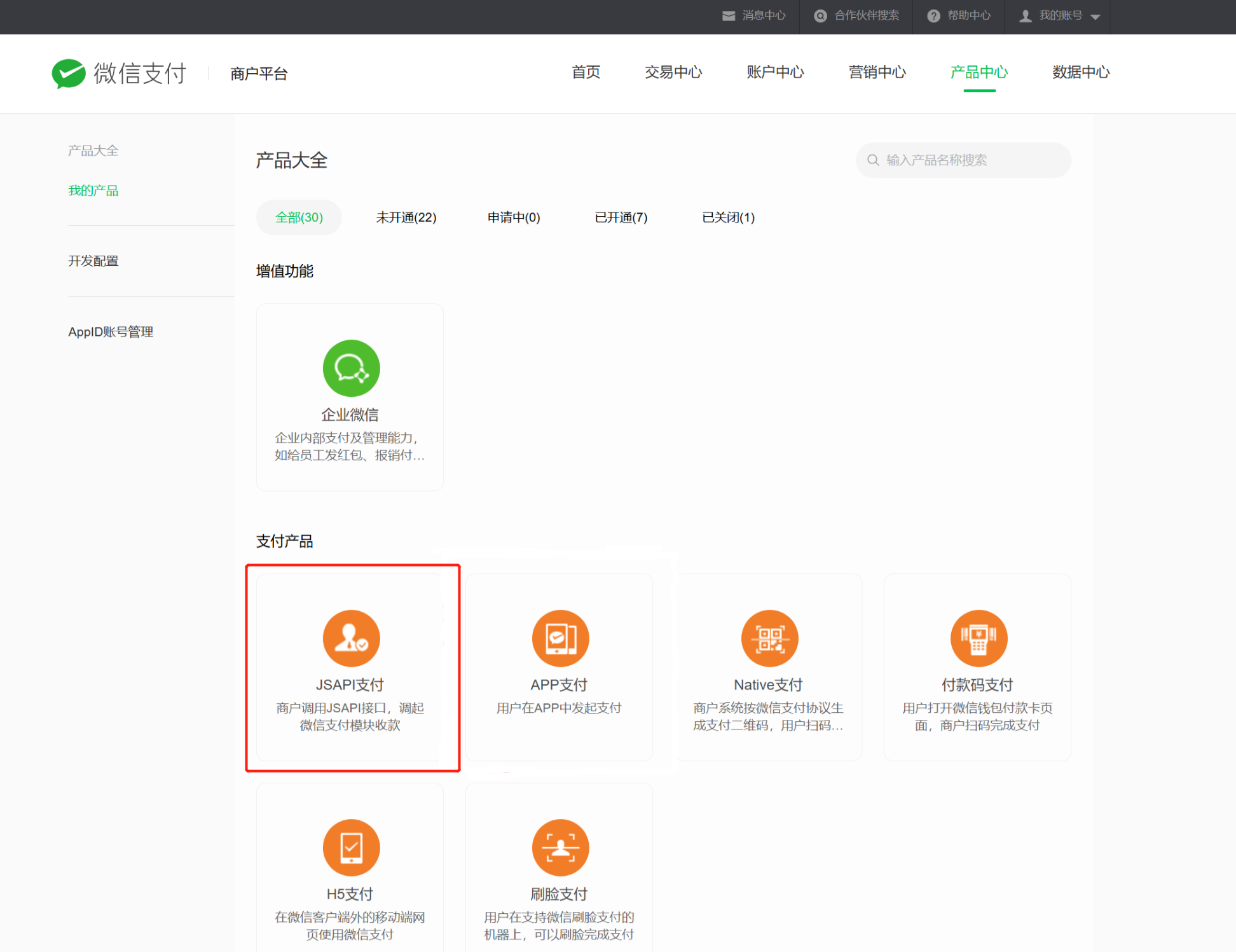Viewport: 1236px width, 952px height.
Task: Open the H5支付 phone icon
Action: point(351,848)
